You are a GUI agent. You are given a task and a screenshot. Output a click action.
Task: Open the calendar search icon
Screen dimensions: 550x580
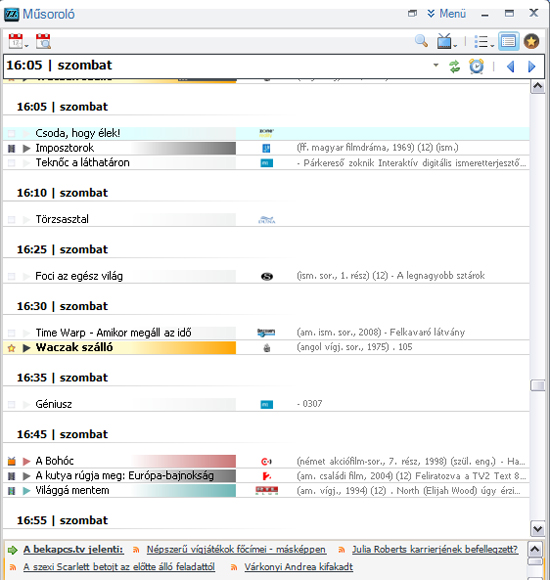coord(43,41)
